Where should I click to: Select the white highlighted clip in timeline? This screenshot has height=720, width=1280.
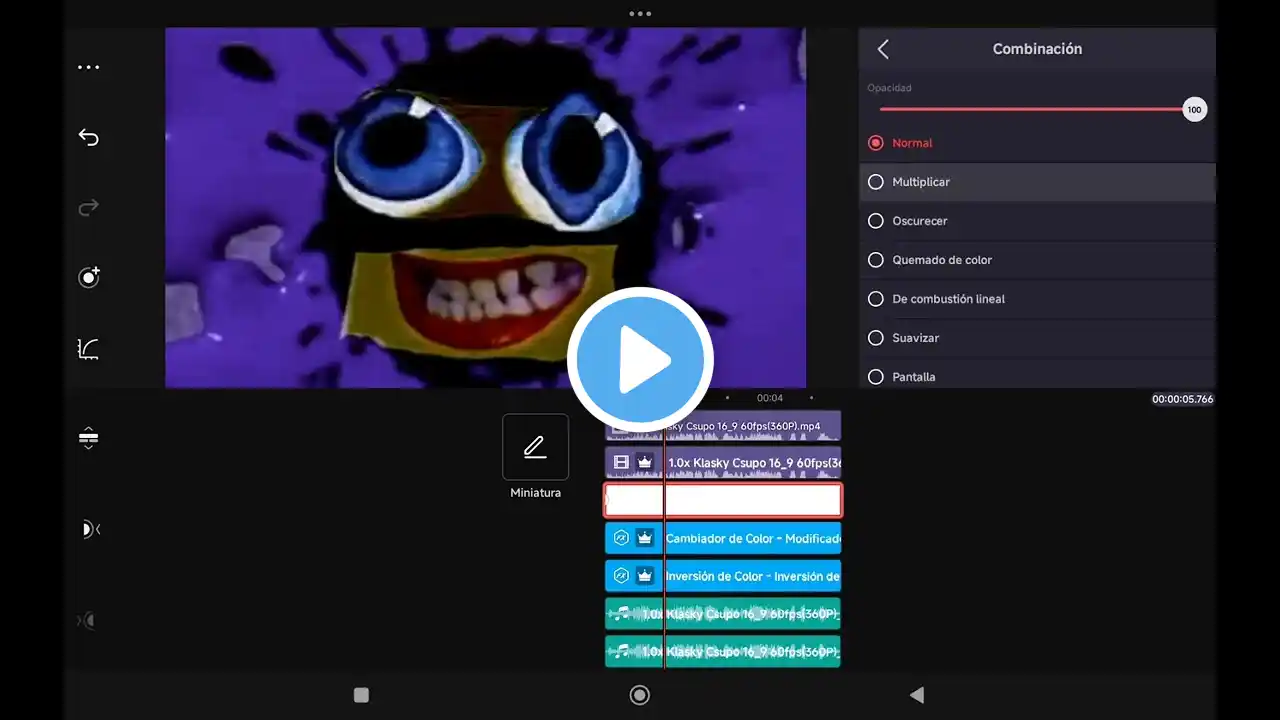click(x=723, y=500)
